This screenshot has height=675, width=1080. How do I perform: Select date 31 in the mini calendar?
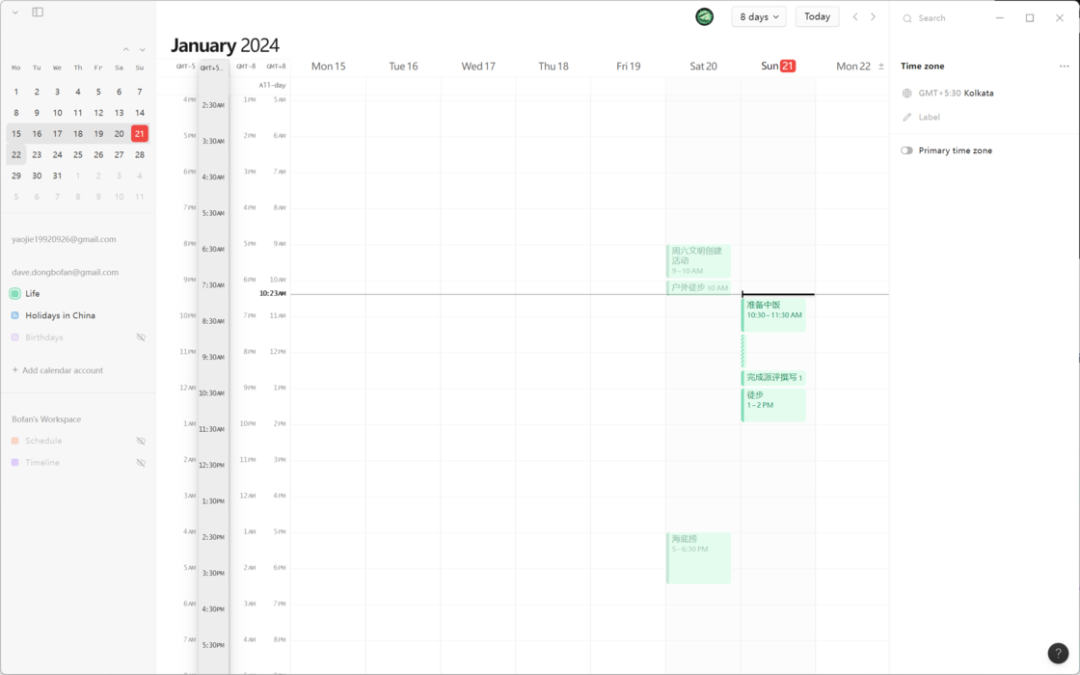[57, 176]
